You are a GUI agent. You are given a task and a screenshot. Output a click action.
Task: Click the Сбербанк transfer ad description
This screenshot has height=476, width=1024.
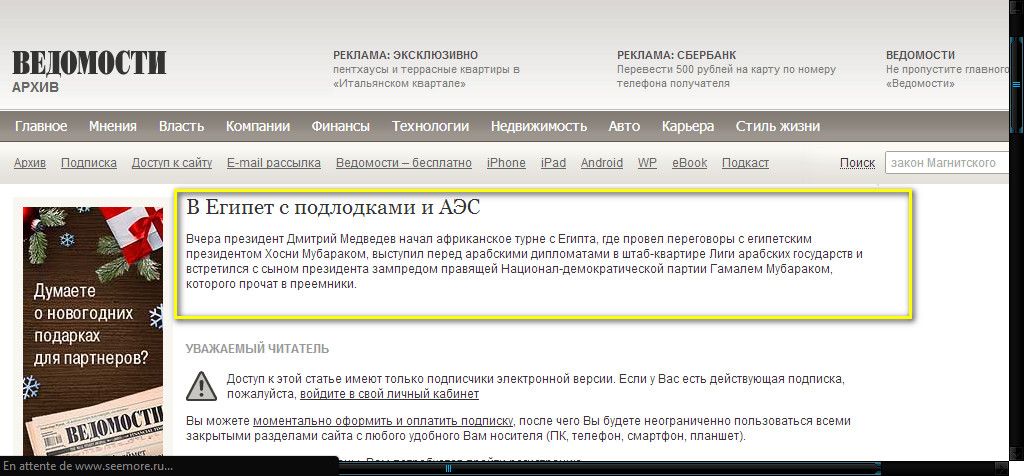726,76
